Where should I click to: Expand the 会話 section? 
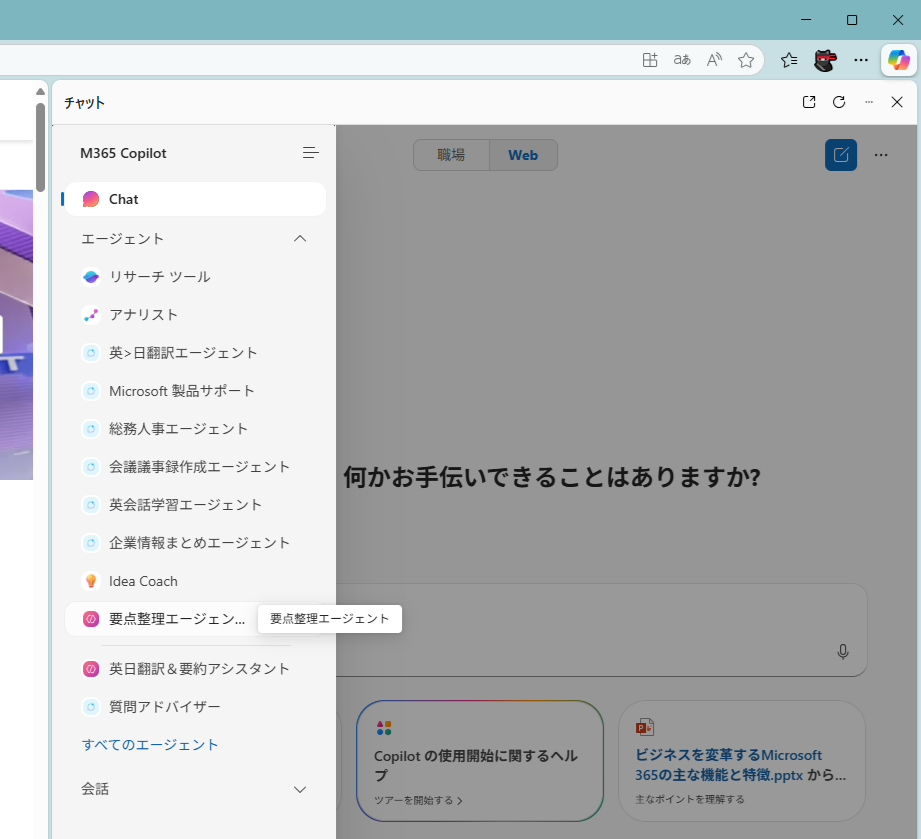[x=299, y=789]
